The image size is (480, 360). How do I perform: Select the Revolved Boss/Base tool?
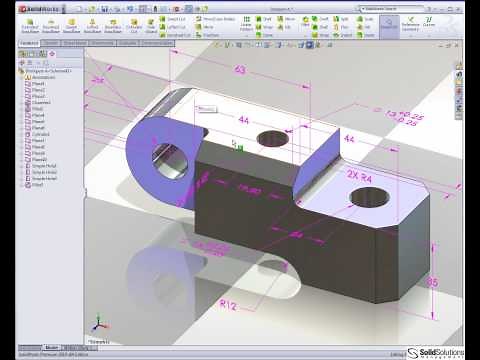click(51, 26)
